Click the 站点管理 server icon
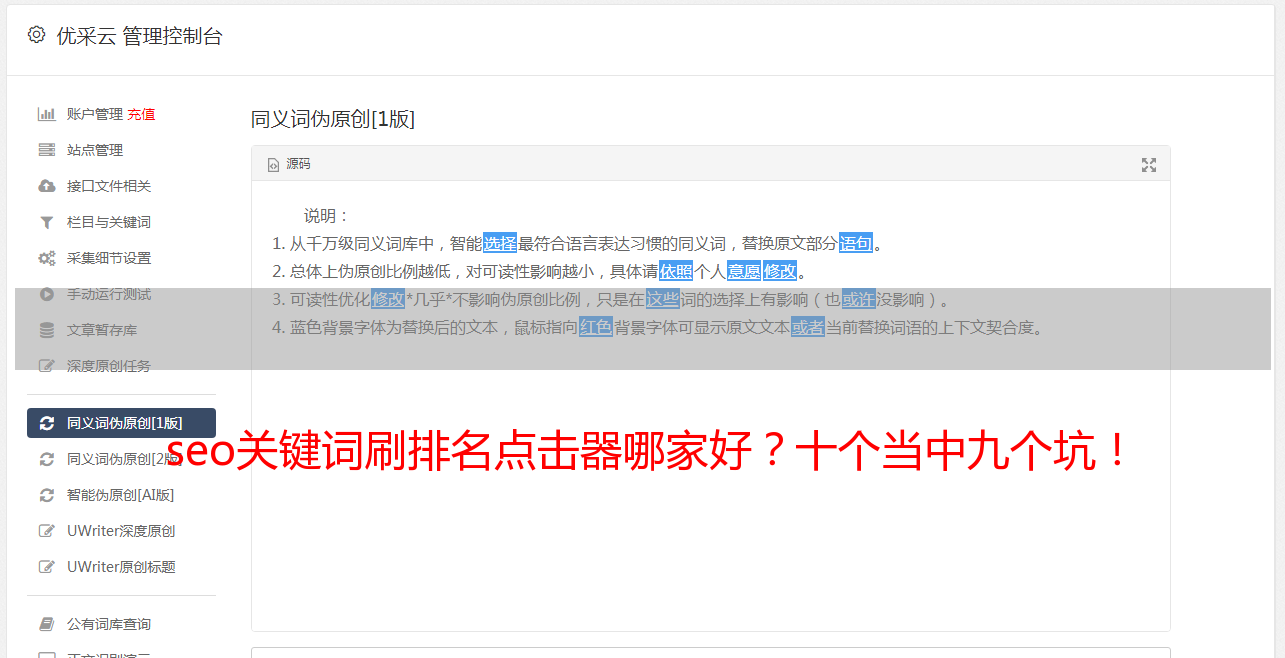The width and height of the screenshot is (1285, 658). pos(46,150)
